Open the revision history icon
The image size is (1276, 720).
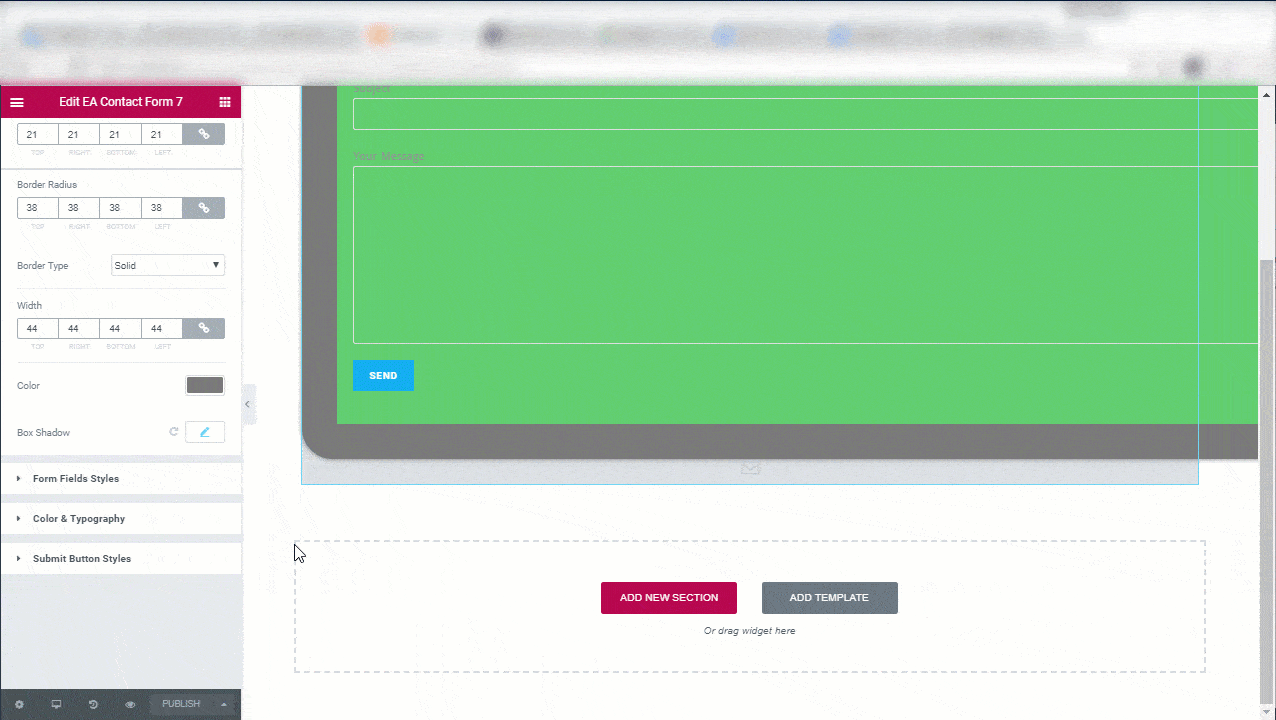[x=93, y=704]
